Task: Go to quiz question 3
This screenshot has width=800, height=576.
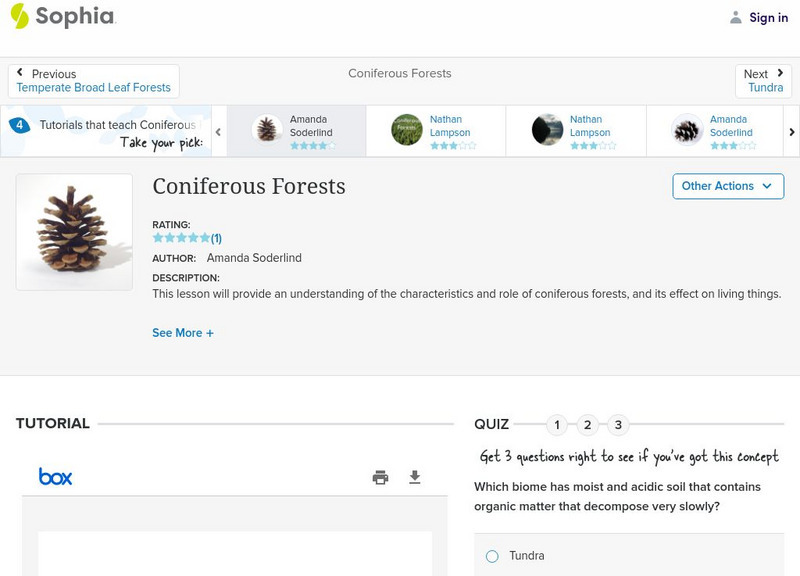Action: (618, 425)
